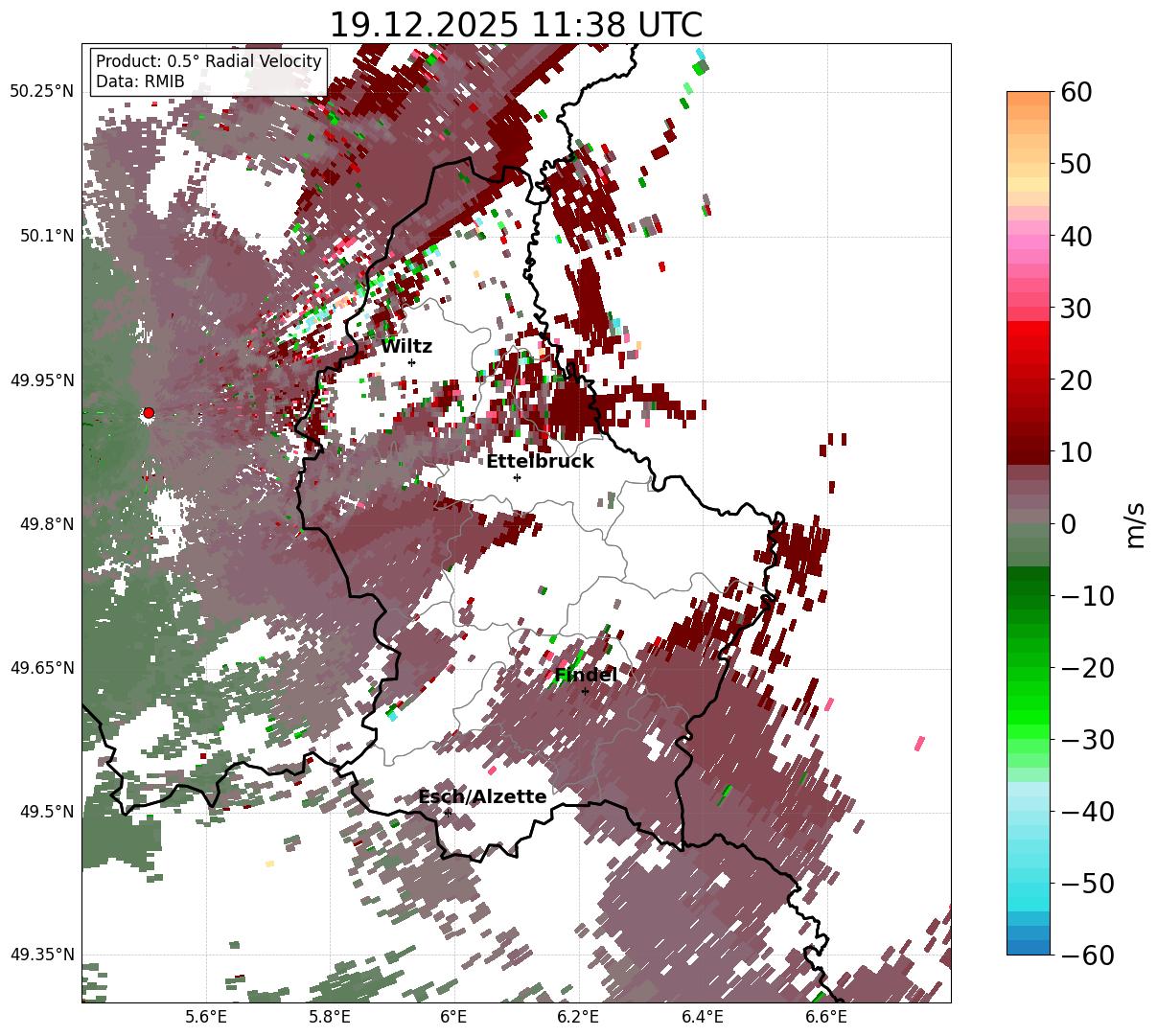This screenshot has width=1157, height=1036.
Task: Click the title 19.12.2025 11:38 UTC
Action: (x=516, y=25)
